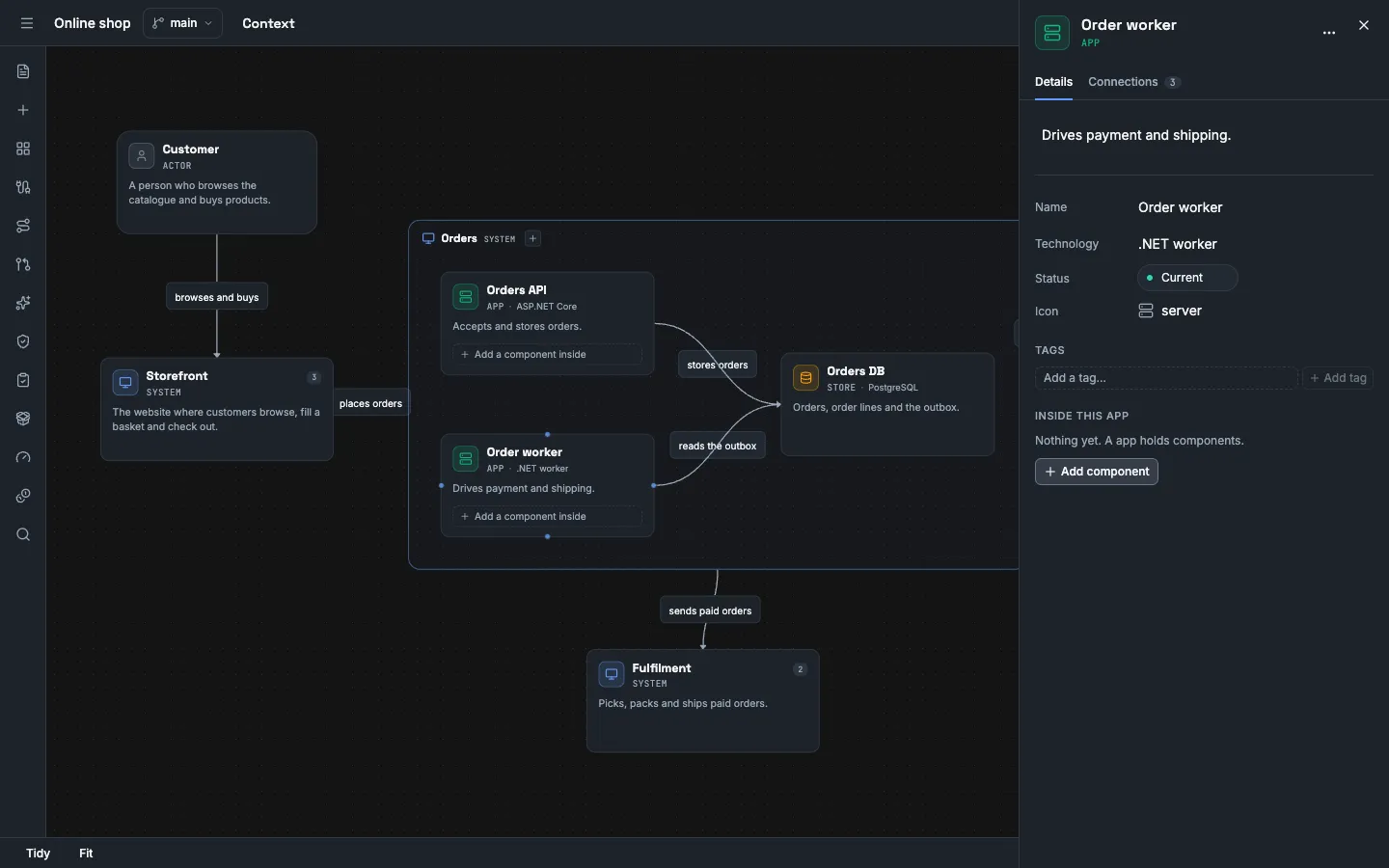Switch to the Details tab
Screen dimensions: 1389x868
(1053, 82)
